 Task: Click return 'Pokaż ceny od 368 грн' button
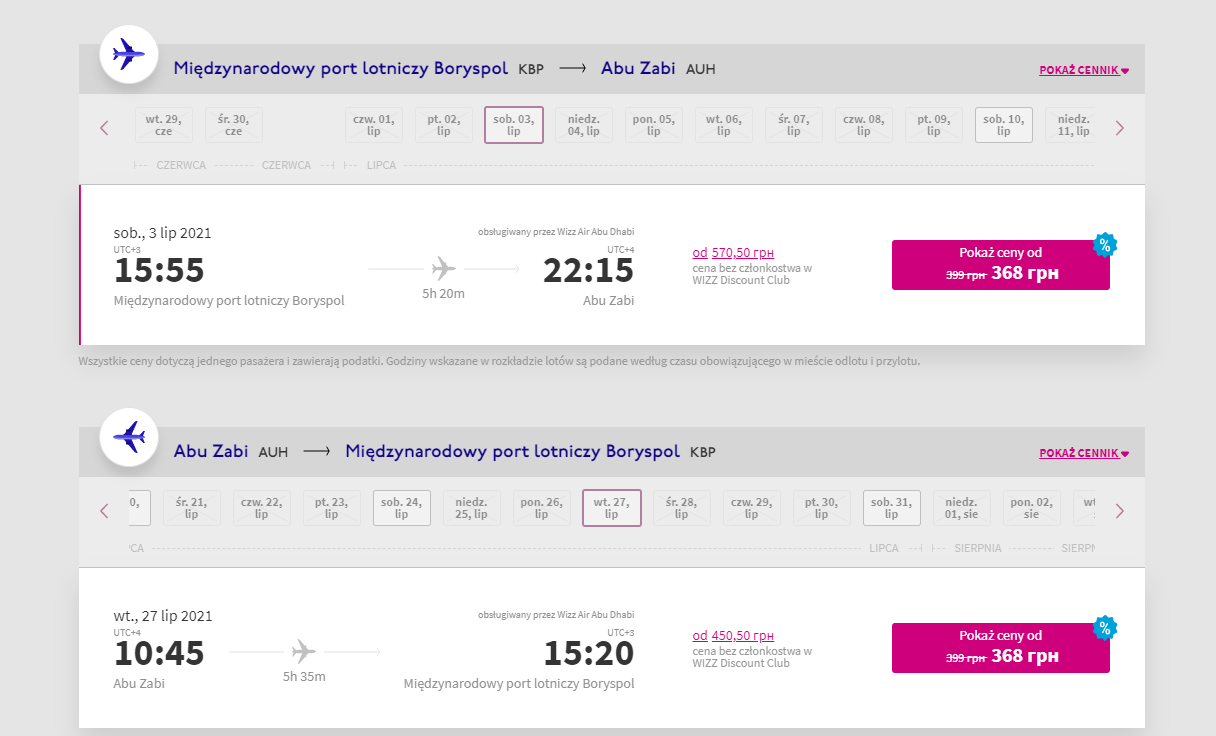tap(1001, 648)
